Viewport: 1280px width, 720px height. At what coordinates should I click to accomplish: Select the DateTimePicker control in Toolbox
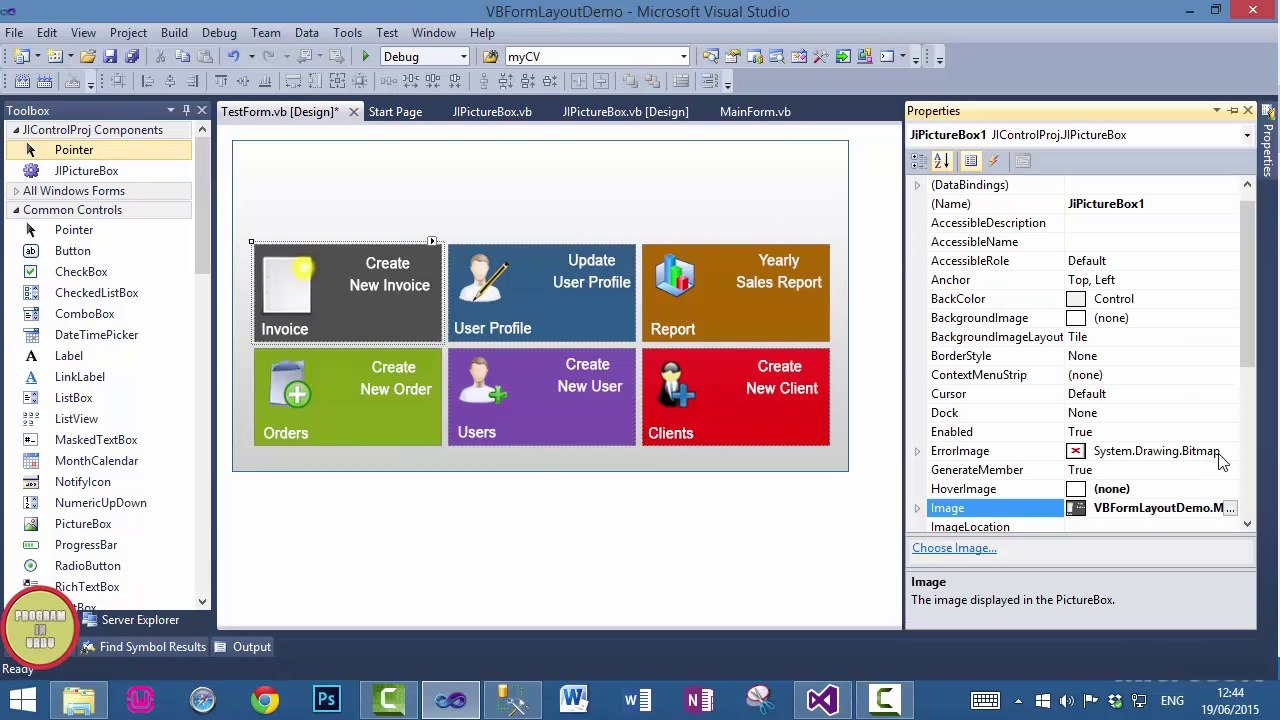98,335
